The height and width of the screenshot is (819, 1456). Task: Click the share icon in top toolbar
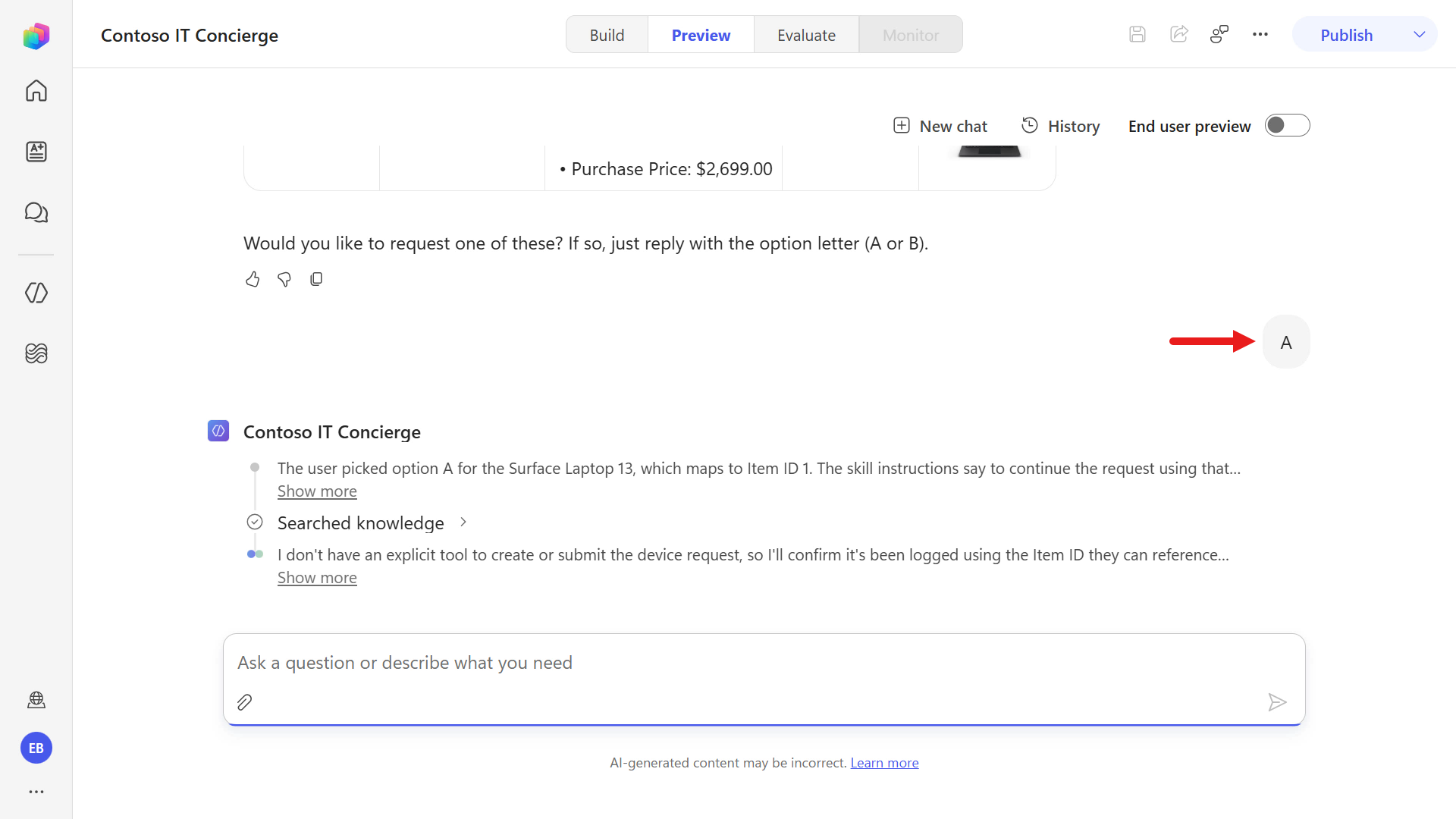[1178, 34]
